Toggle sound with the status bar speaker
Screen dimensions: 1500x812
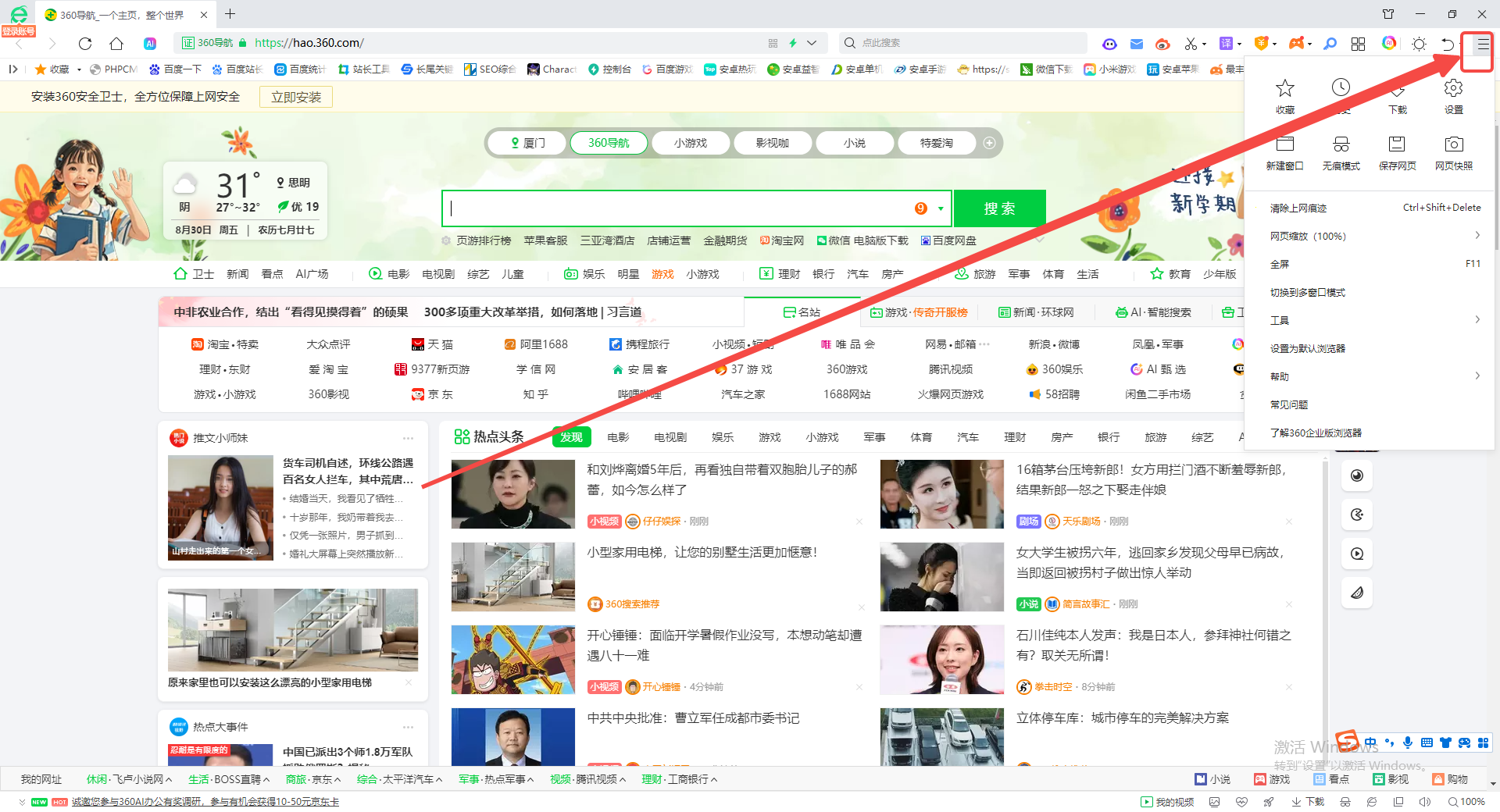click(x=1425, y=802)
